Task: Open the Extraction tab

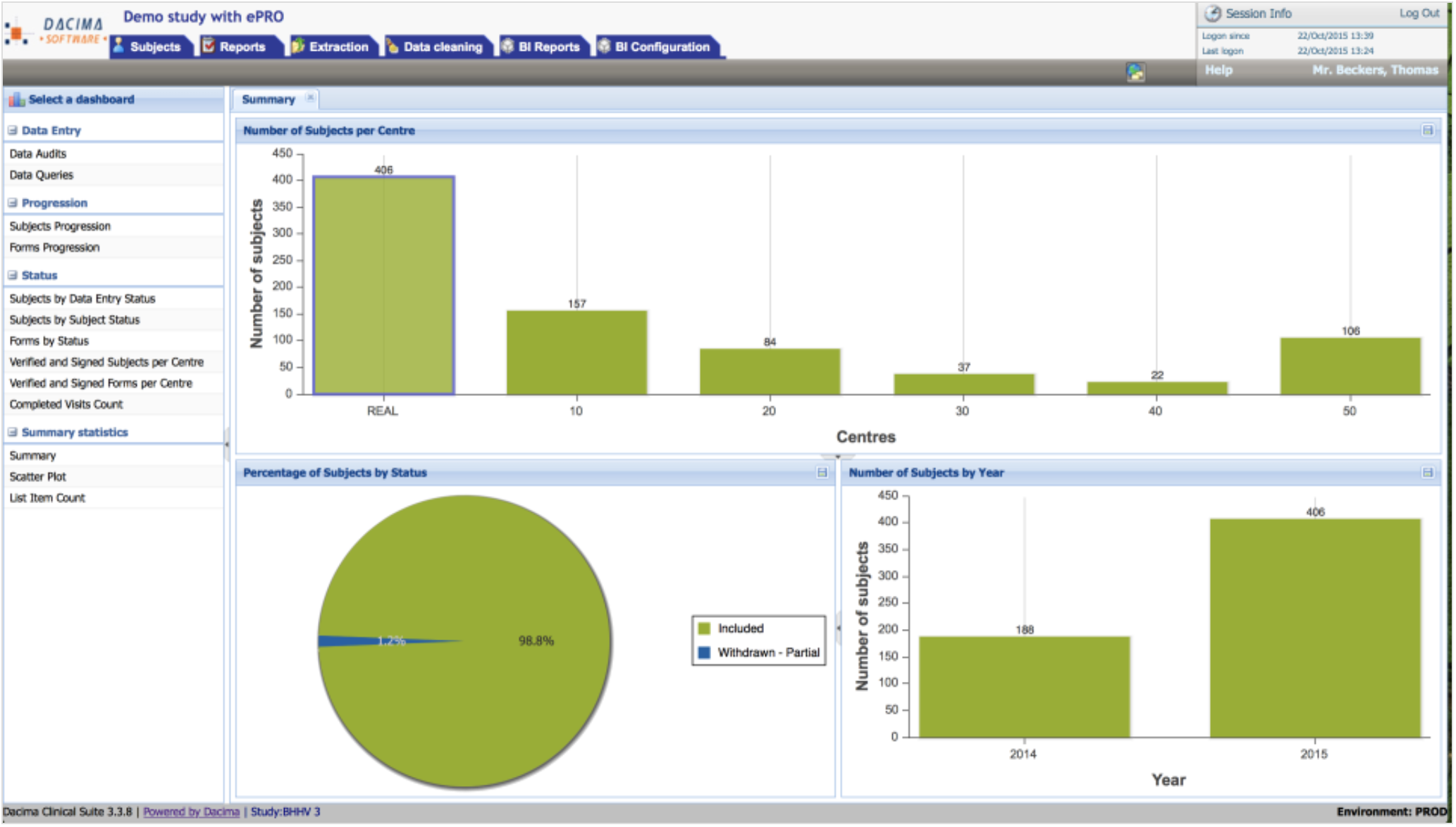Action: (338, 47)
